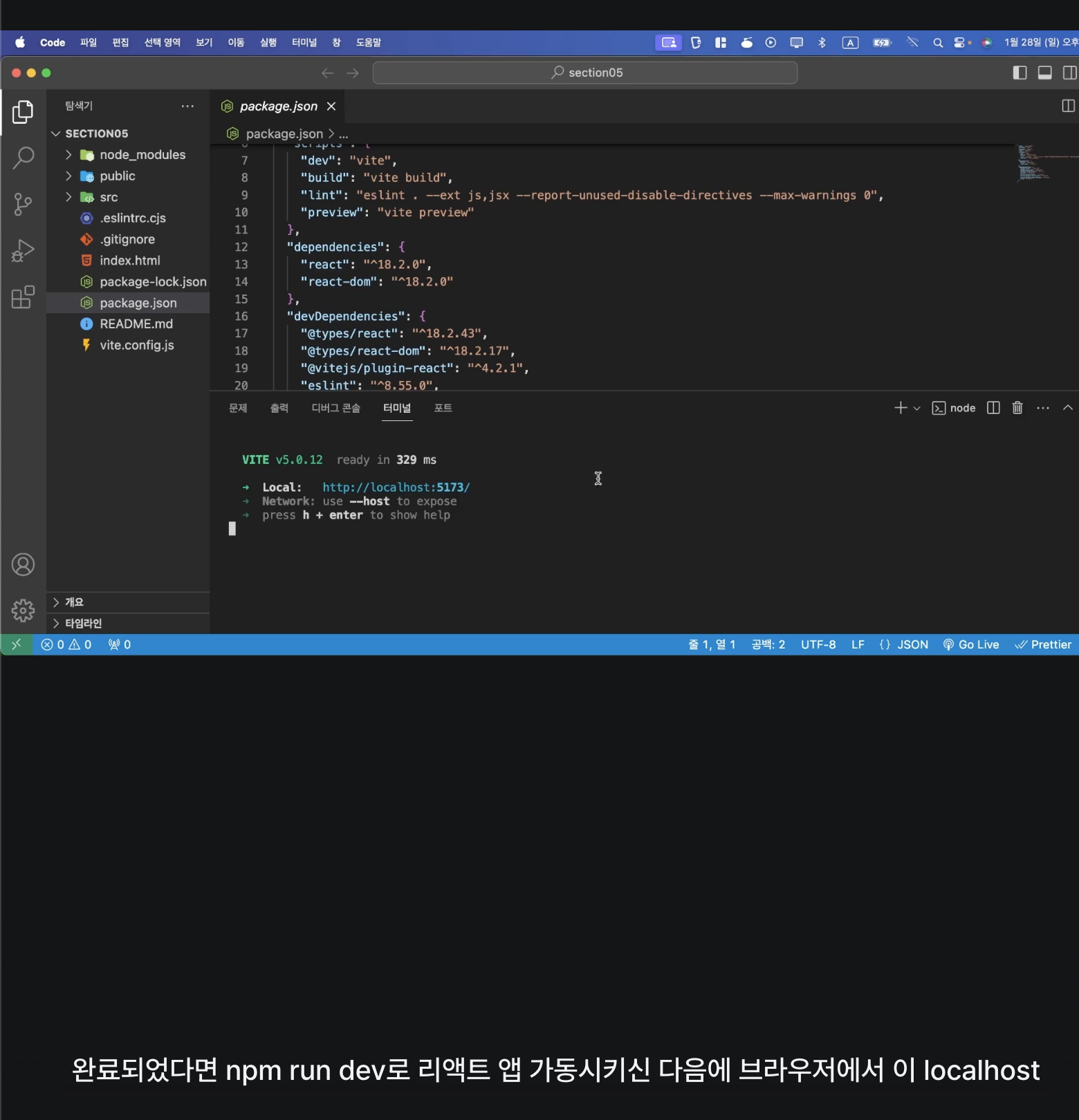Open the Manage gear icon
The width and height of the screenshot is (1079, 1120).
23,610
